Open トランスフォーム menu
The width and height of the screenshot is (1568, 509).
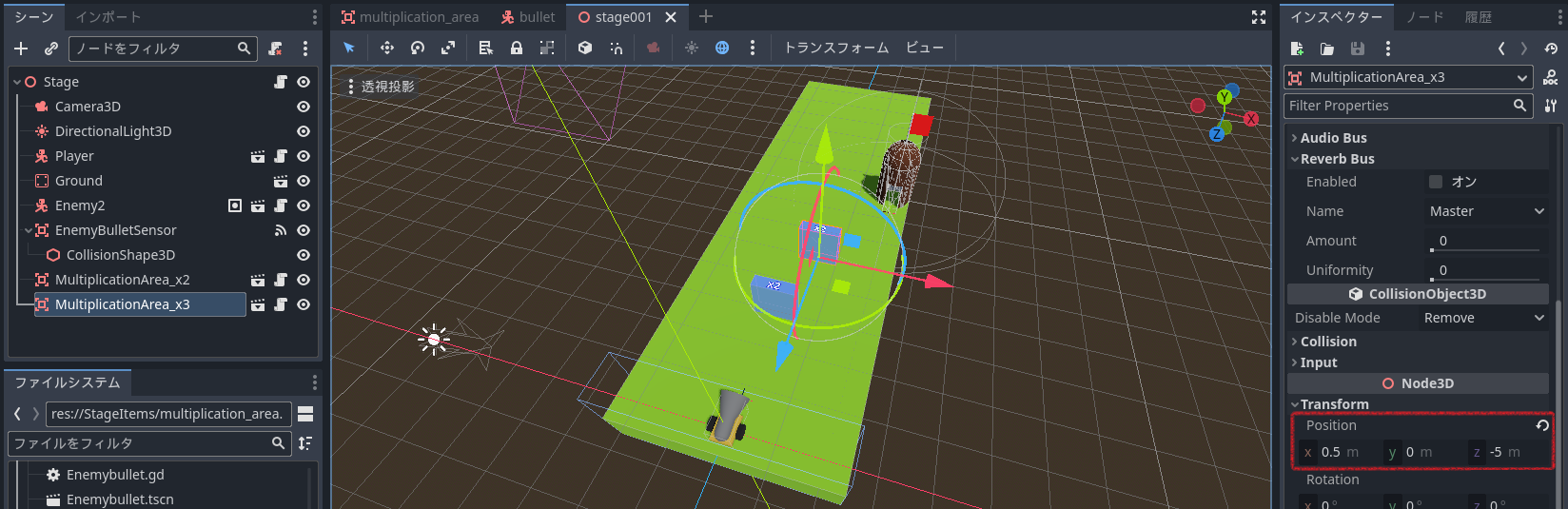point(836,48)
